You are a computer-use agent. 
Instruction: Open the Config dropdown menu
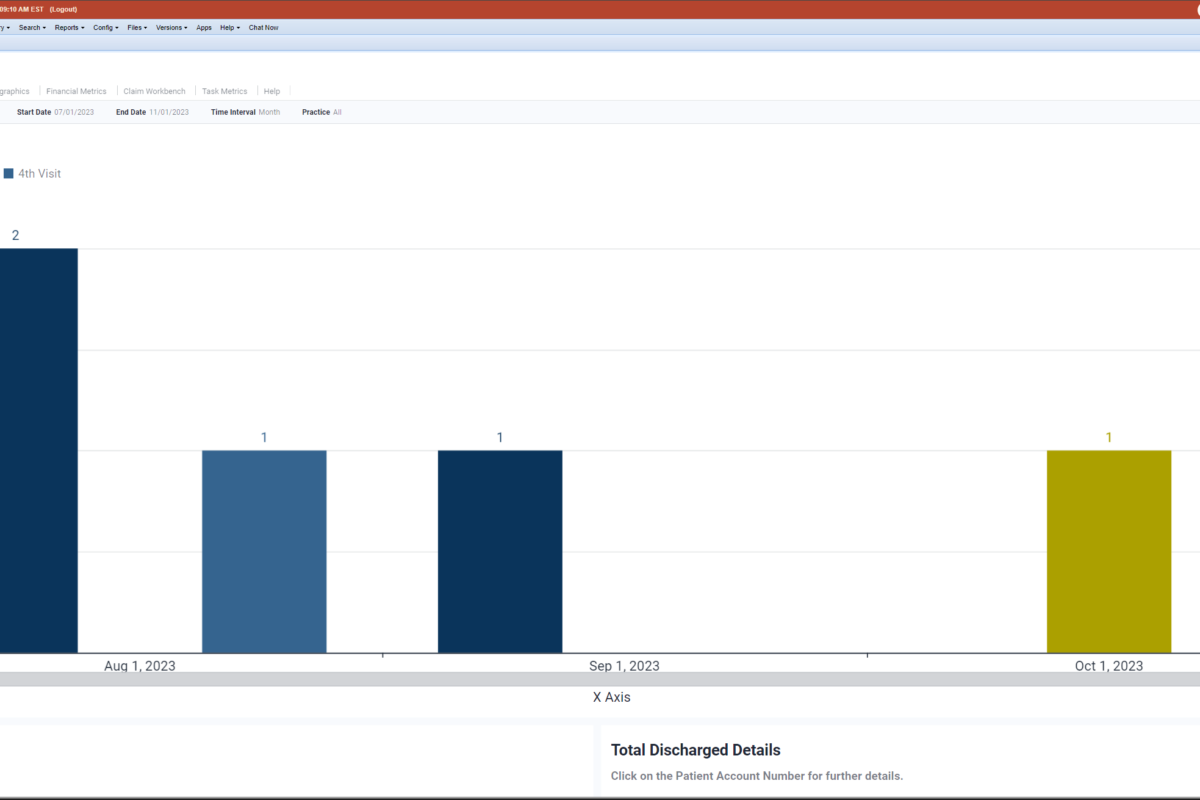[x=105, y=28]
